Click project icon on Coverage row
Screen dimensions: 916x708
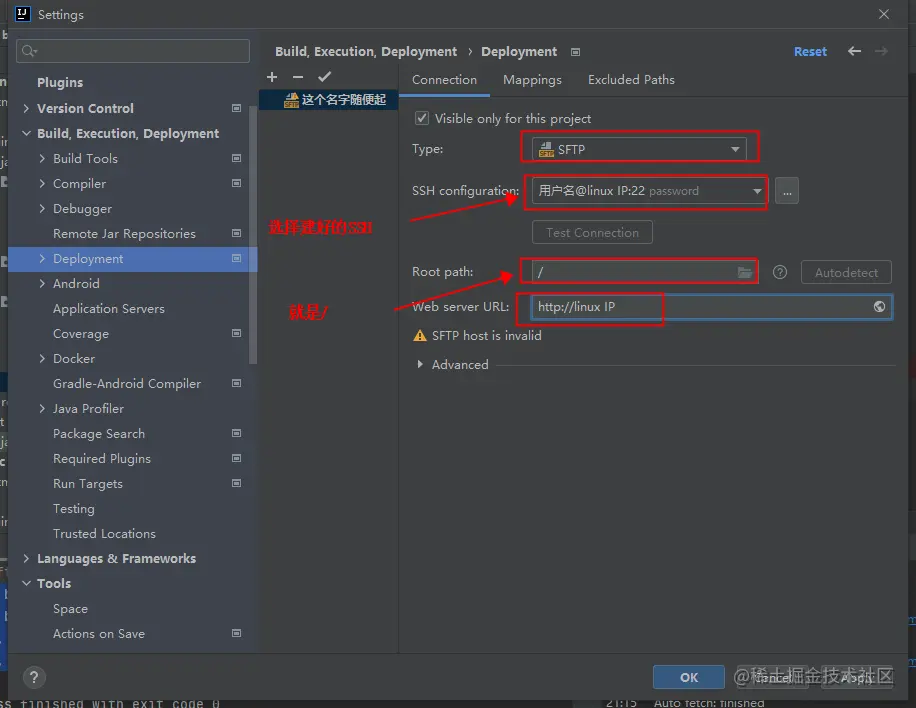pos(237,333)
